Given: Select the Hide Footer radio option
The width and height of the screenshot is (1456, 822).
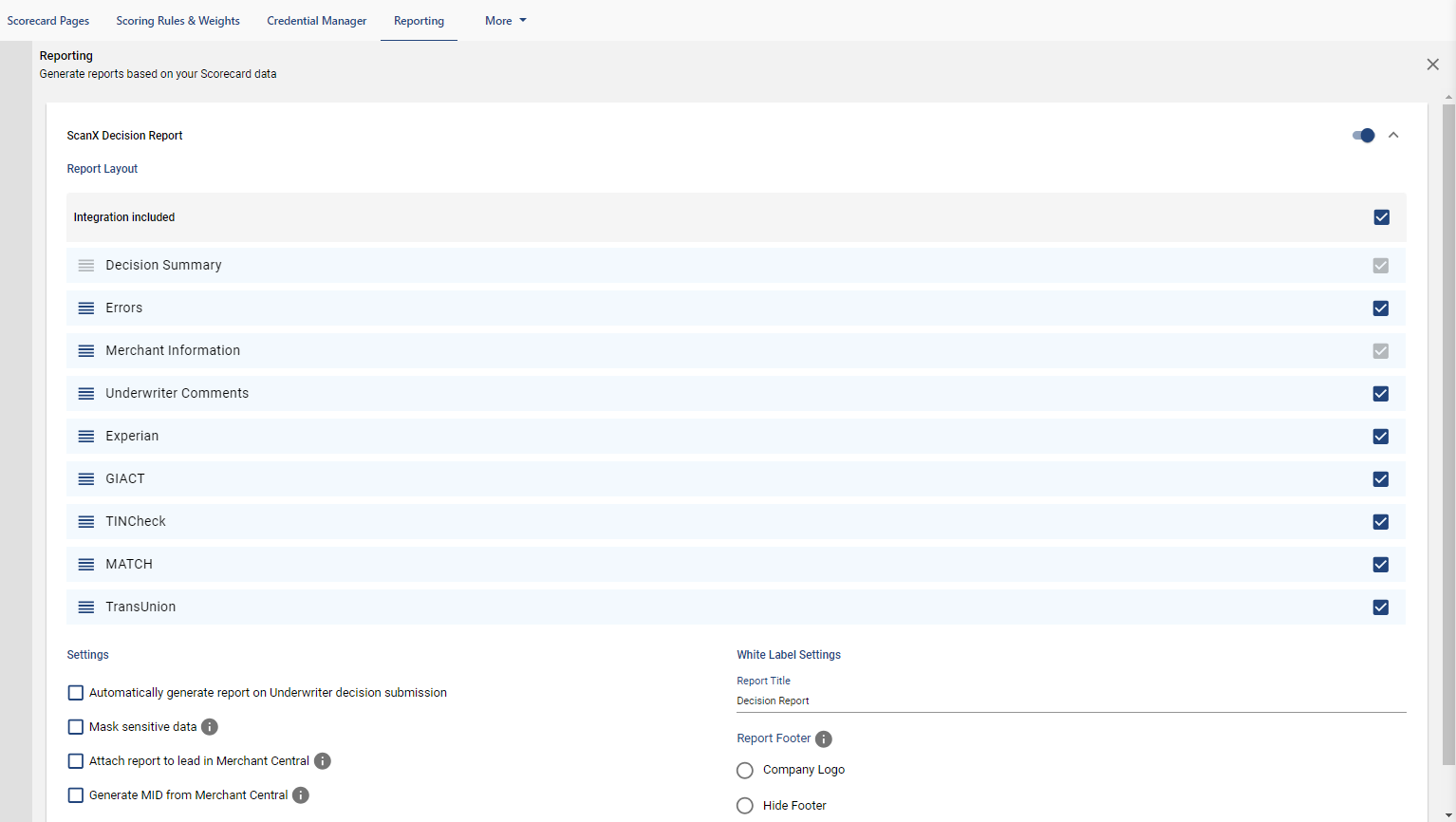Looking at the screenshot, I should tap(745, 806).
